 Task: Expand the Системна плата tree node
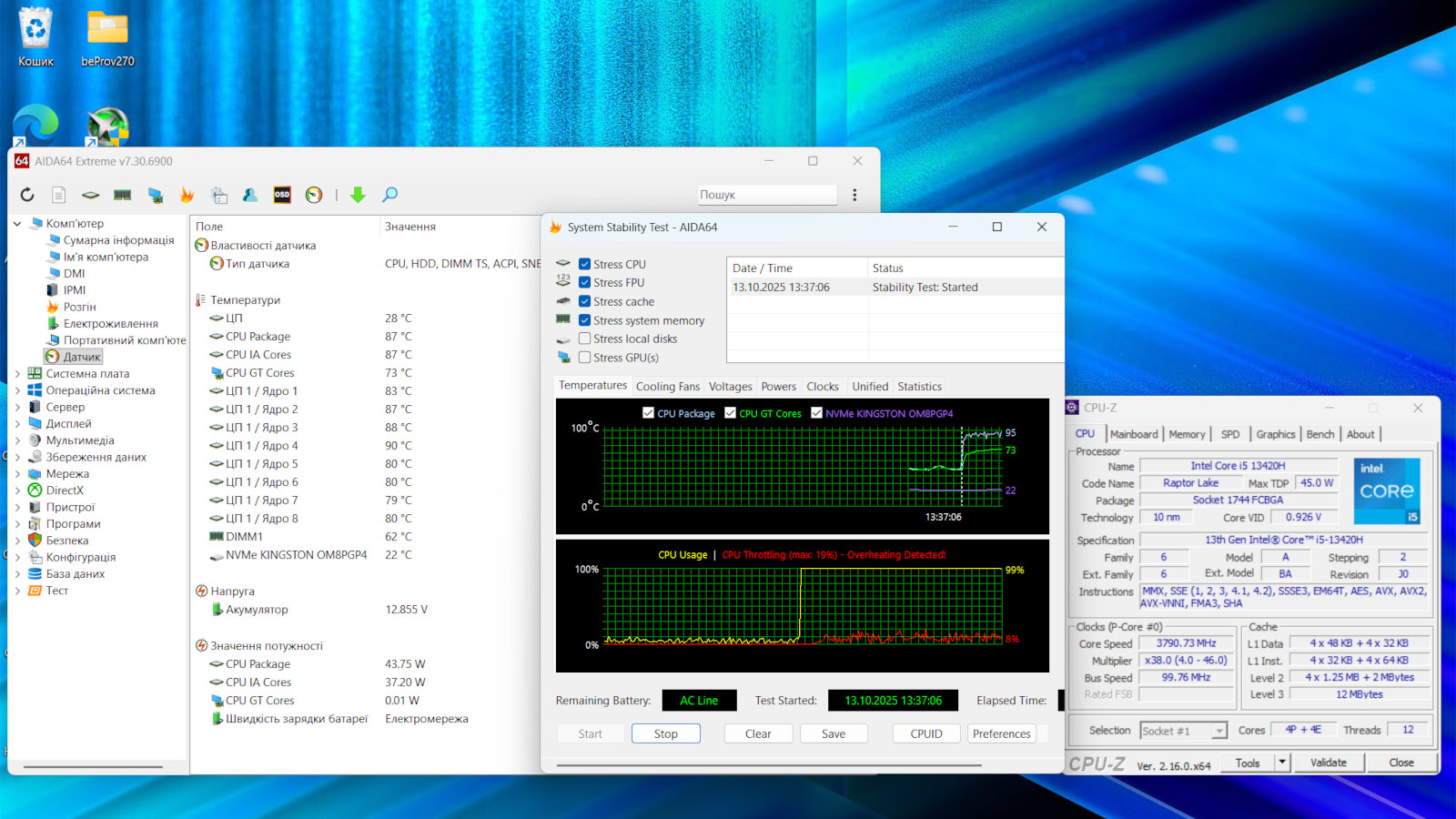17,374
